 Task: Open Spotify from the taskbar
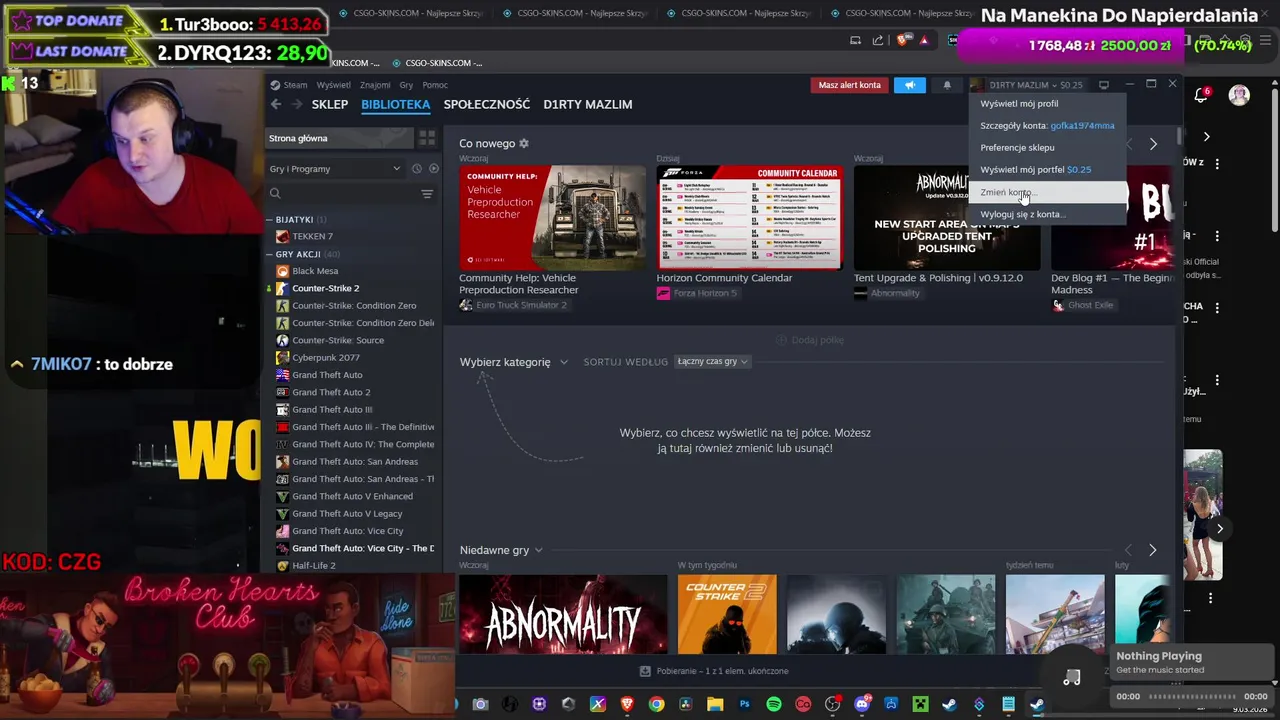coord(774,705)
